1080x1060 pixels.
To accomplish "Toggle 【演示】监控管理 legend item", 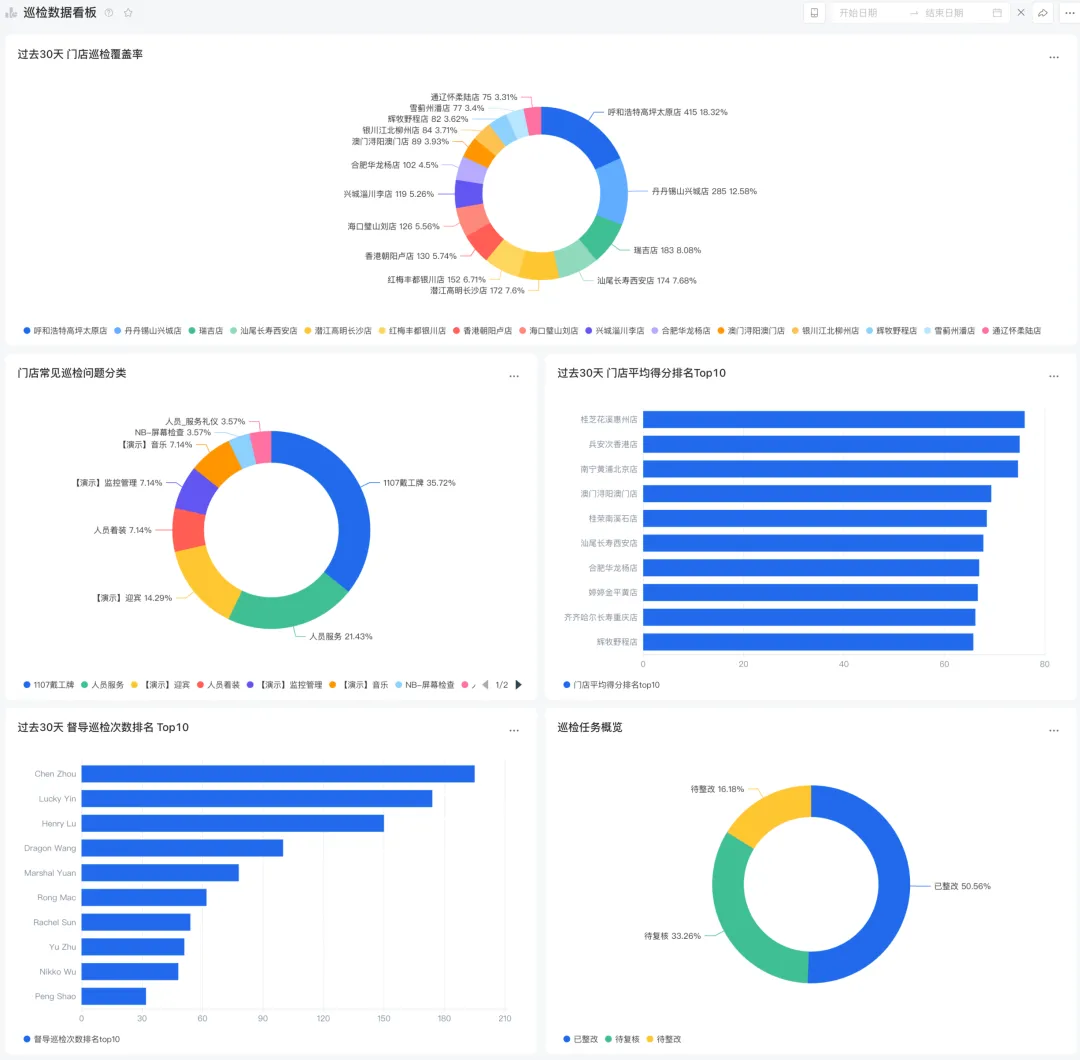I will (x=284, y=685).
